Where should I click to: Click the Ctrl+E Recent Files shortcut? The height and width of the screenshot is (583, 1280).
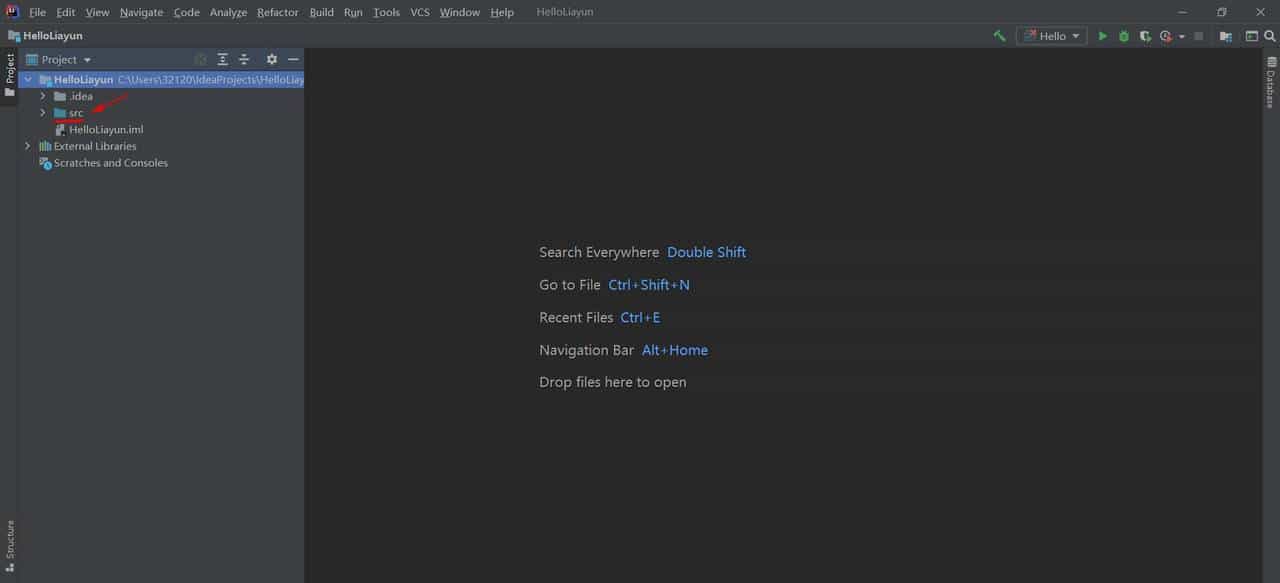click(x=640, y=317)
